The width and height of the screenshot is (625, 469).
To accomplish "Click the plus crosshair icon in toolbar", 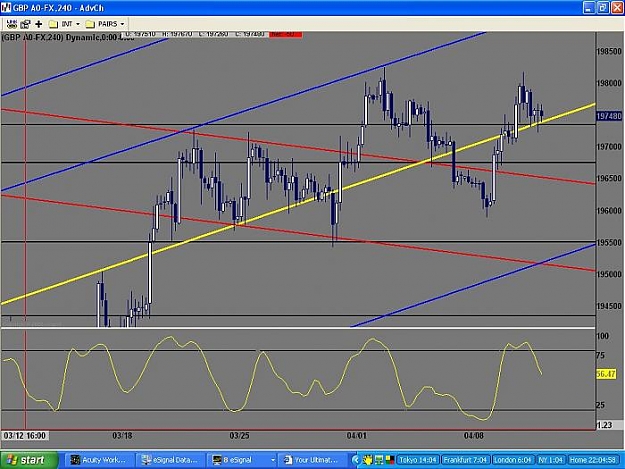I will [39, 24].
